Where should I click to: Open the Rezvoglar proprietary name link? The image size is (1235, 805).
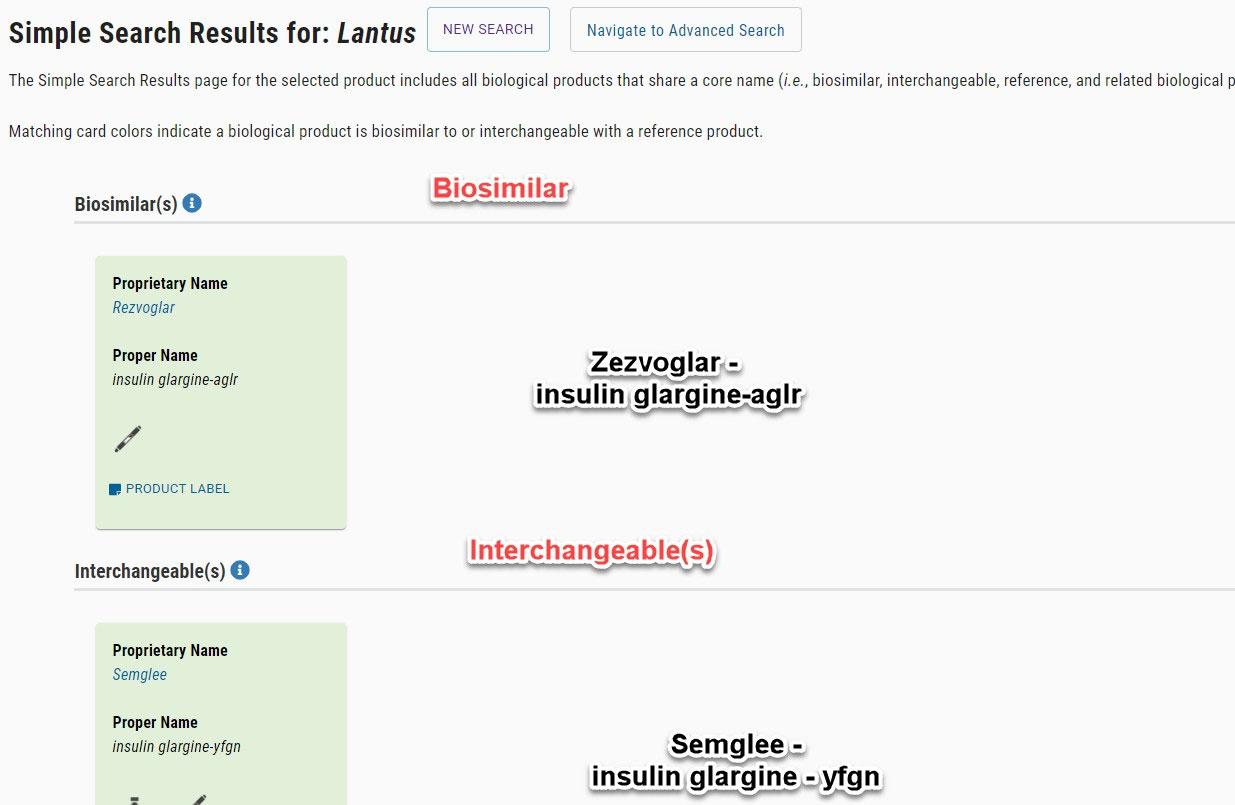[144, 307]
